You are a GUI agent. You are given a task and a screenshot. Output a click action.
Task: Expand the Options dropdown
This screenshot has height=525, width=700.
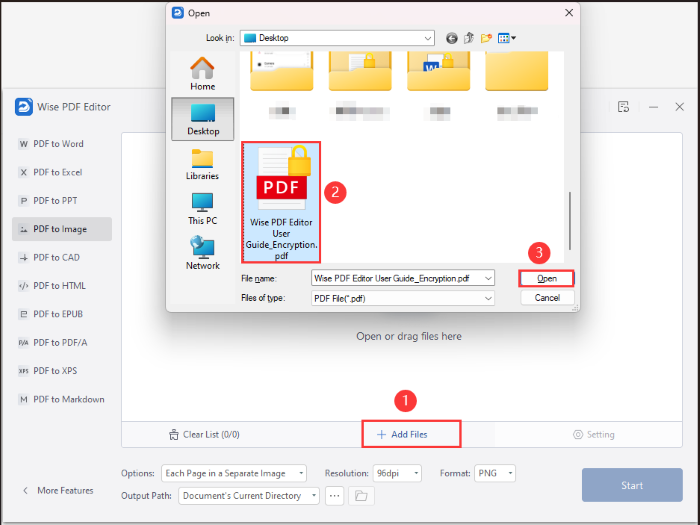[x=234, y=473]
